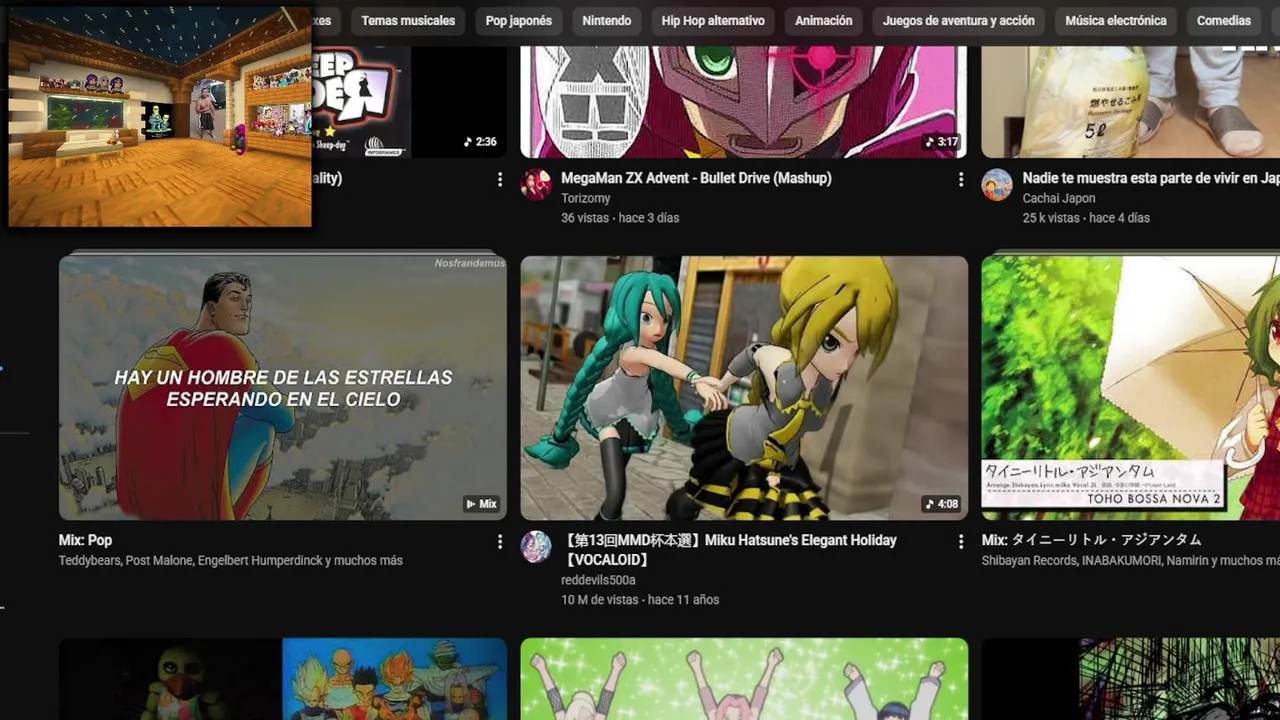This screenshot has width=1280, height=720.
Task: Open the Miku Hatsune MMD video thumbnail
Action: coord(744,388)
